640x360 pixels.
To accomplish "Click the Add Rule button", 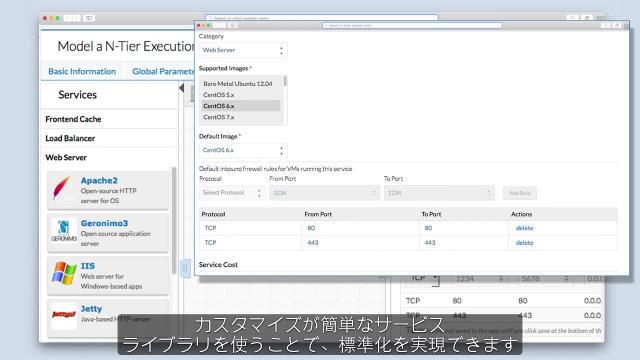I will coord(520,193).
